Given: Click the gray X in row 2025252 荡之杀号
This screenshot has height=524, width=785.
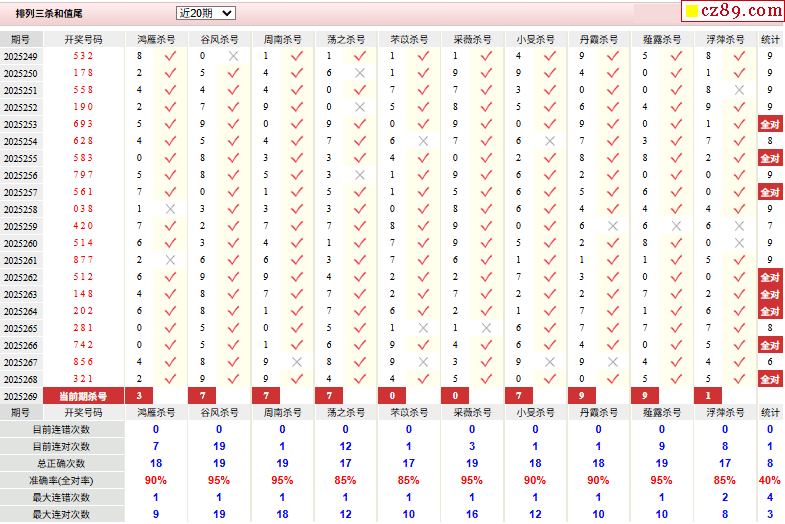Looking at the screenshot, I should coord(359,107).
